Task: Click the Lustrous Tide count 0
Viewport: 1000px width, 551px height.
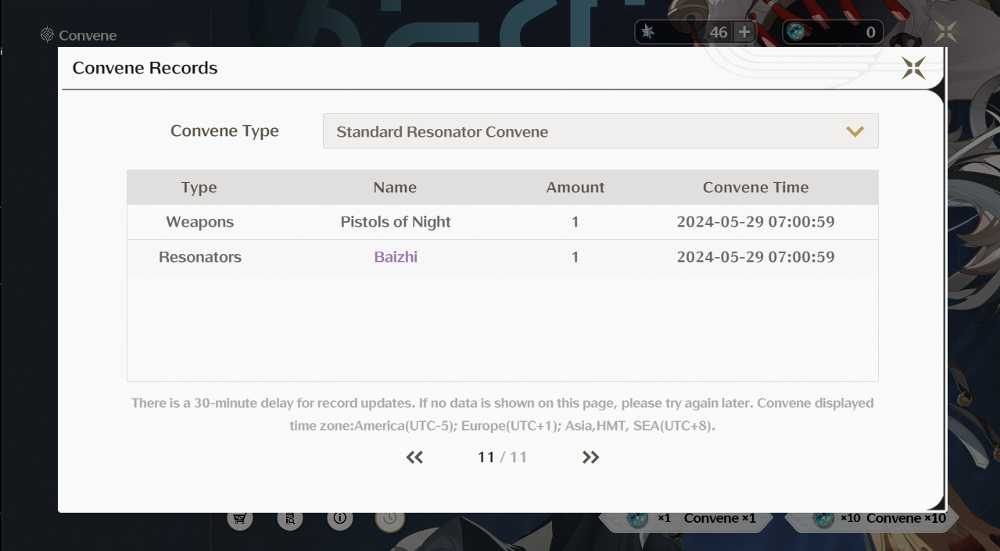Action: pos(870,33)
